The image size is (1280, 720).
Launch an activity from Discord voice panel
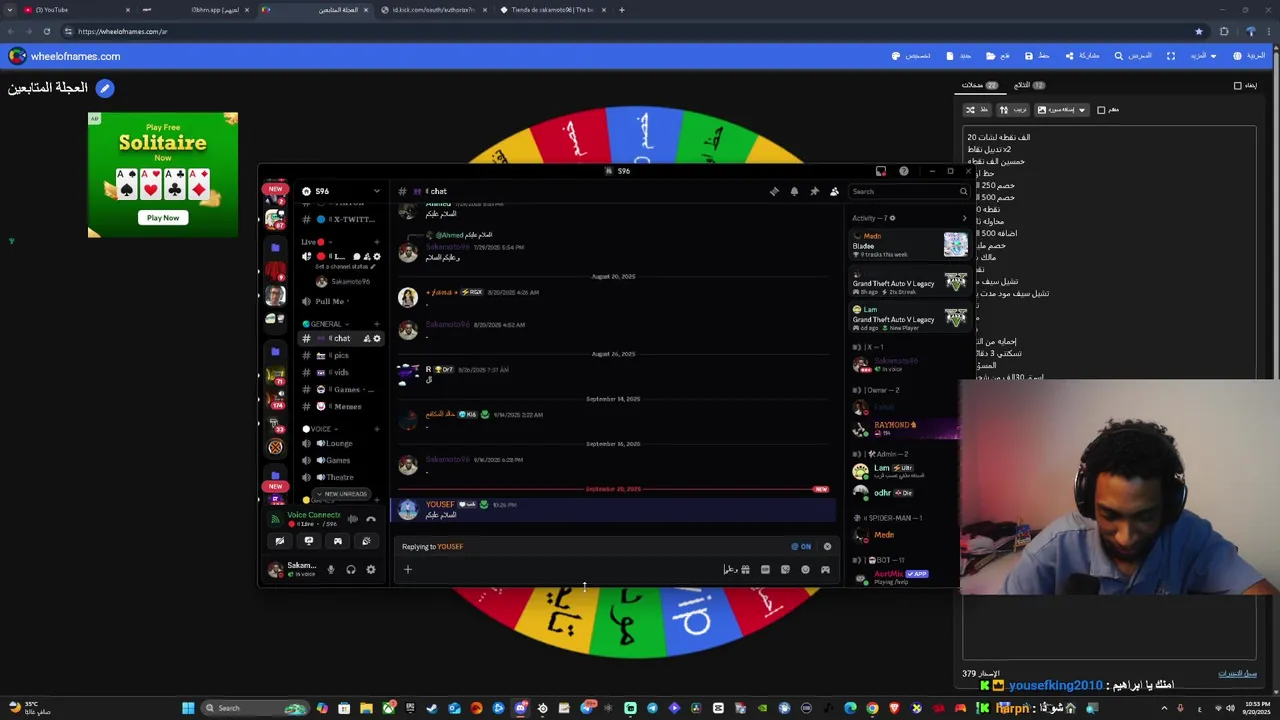coord(338,541)
